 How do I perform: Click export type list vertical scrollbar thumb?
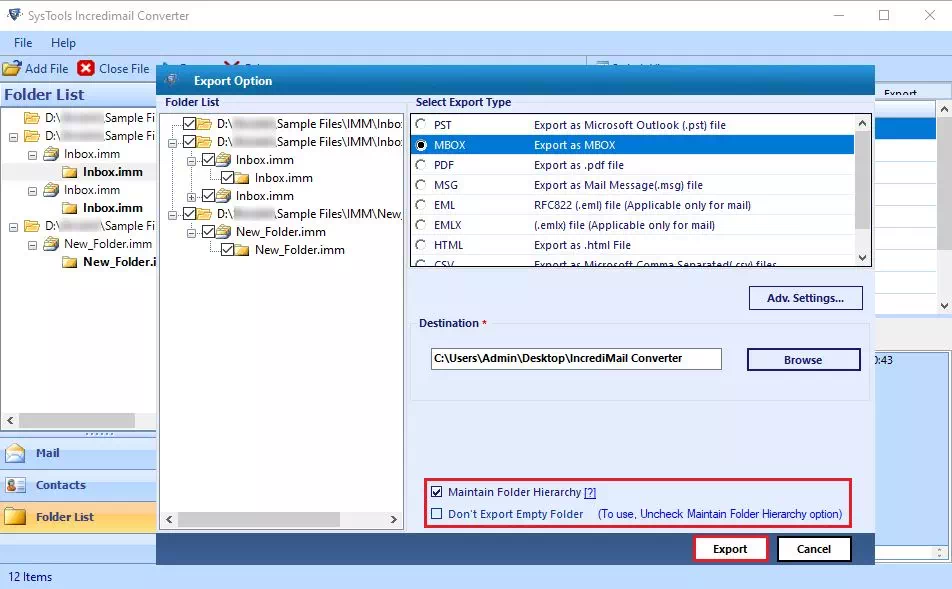[862, 180]
